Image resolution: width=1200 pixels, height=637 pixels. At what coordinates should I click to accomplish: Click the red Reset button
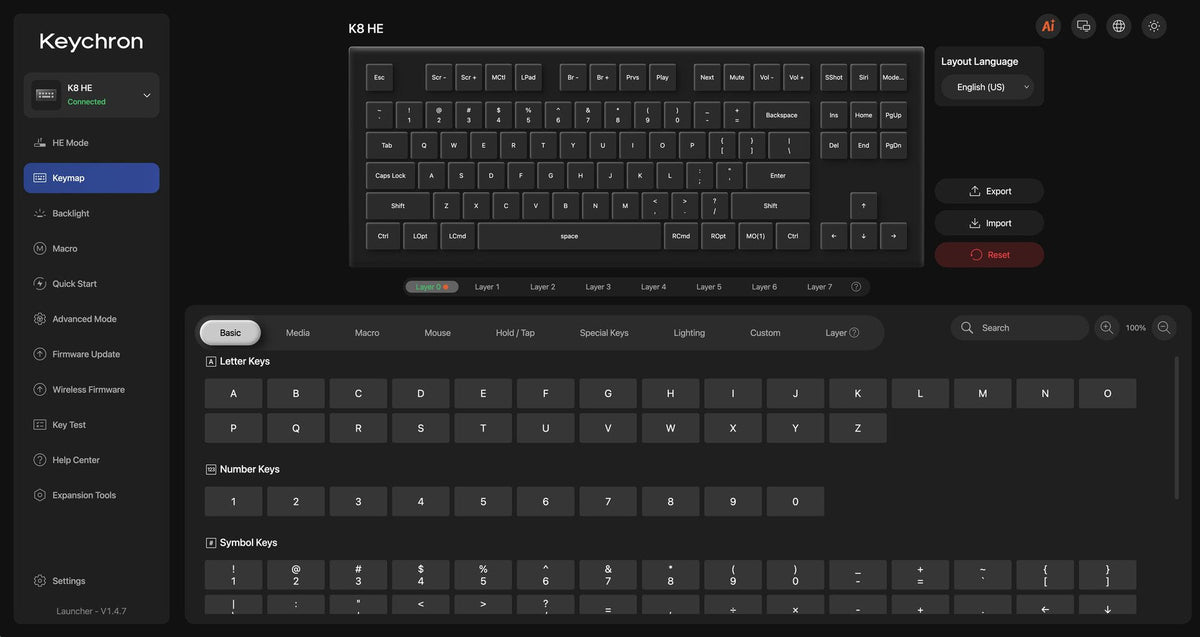pyautogui.click(x=989, y=255)
